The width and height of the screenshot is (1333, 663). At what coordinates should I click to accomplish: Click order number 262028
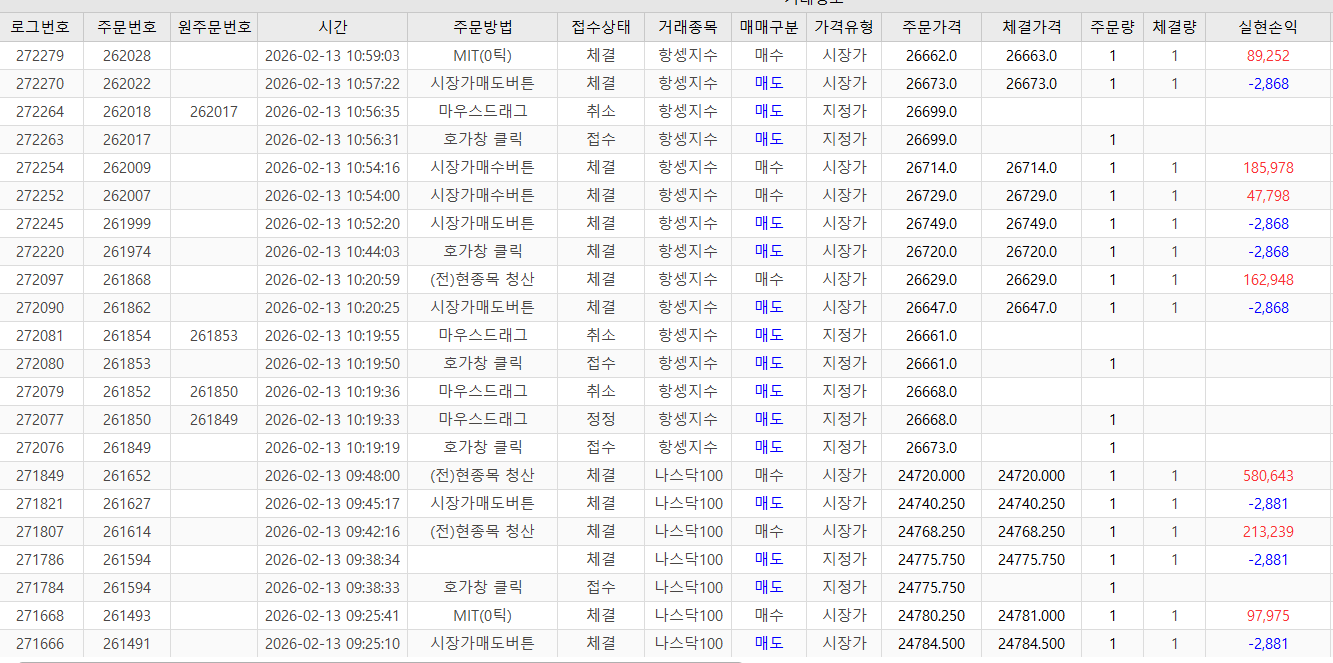pyautogui.click(x=127, y=56)
